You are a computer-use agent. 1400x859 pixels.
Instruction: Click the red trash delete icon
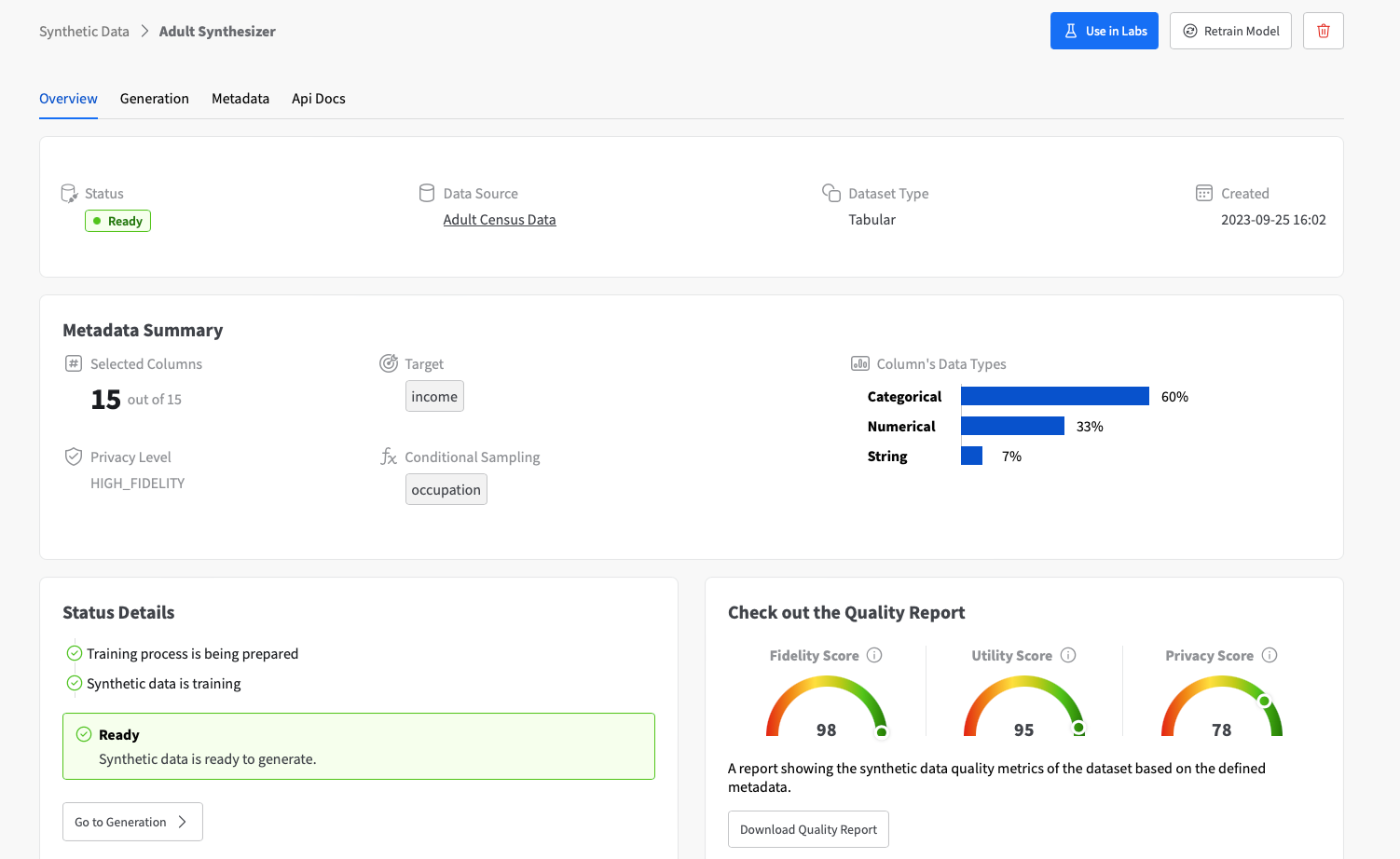pos(1323,31)
